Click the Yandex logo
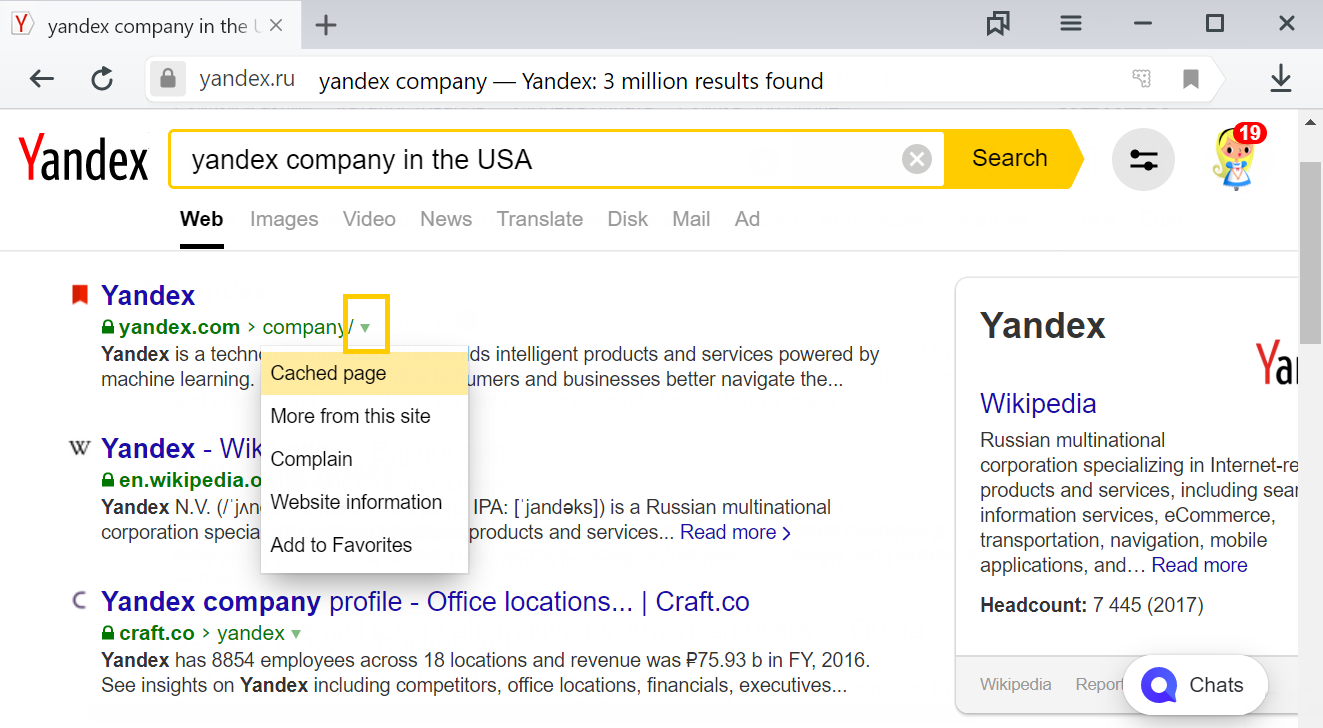This screenshot has height=728, width=1323. pos(83,160)
